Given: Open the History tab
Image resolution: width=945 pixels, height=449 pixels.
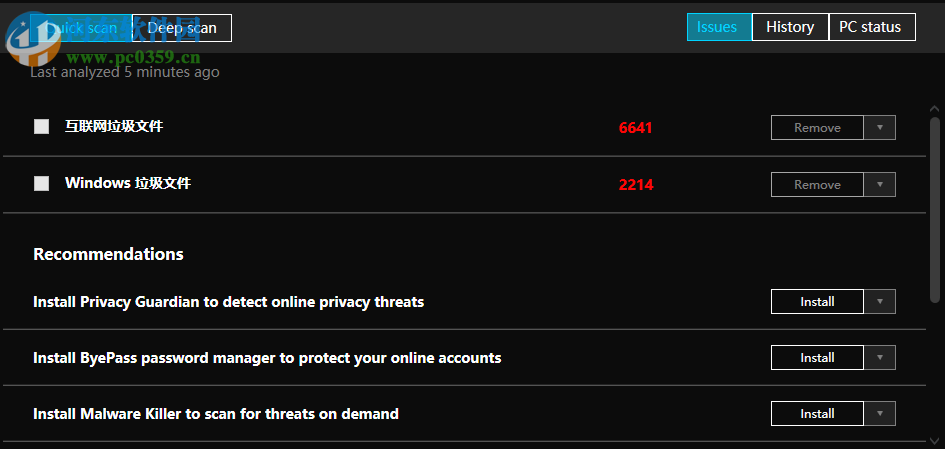Looking at the screenshot, I should [x=790, y=27].
